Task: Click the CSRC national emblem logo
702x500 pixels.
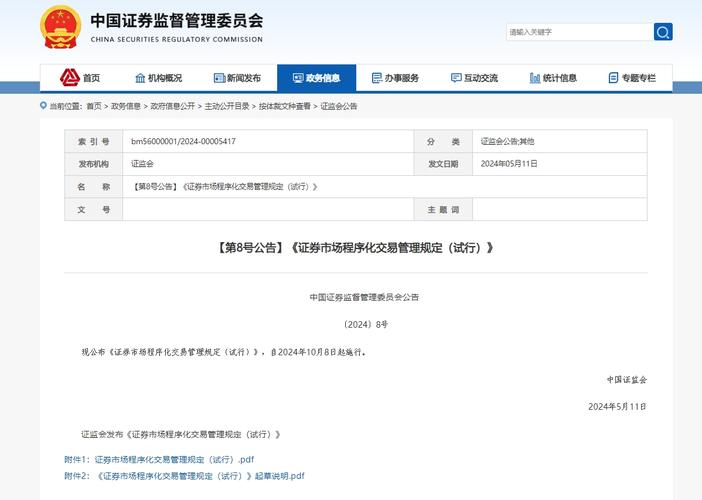Action: pyautogui.click(x=60, y=27)
